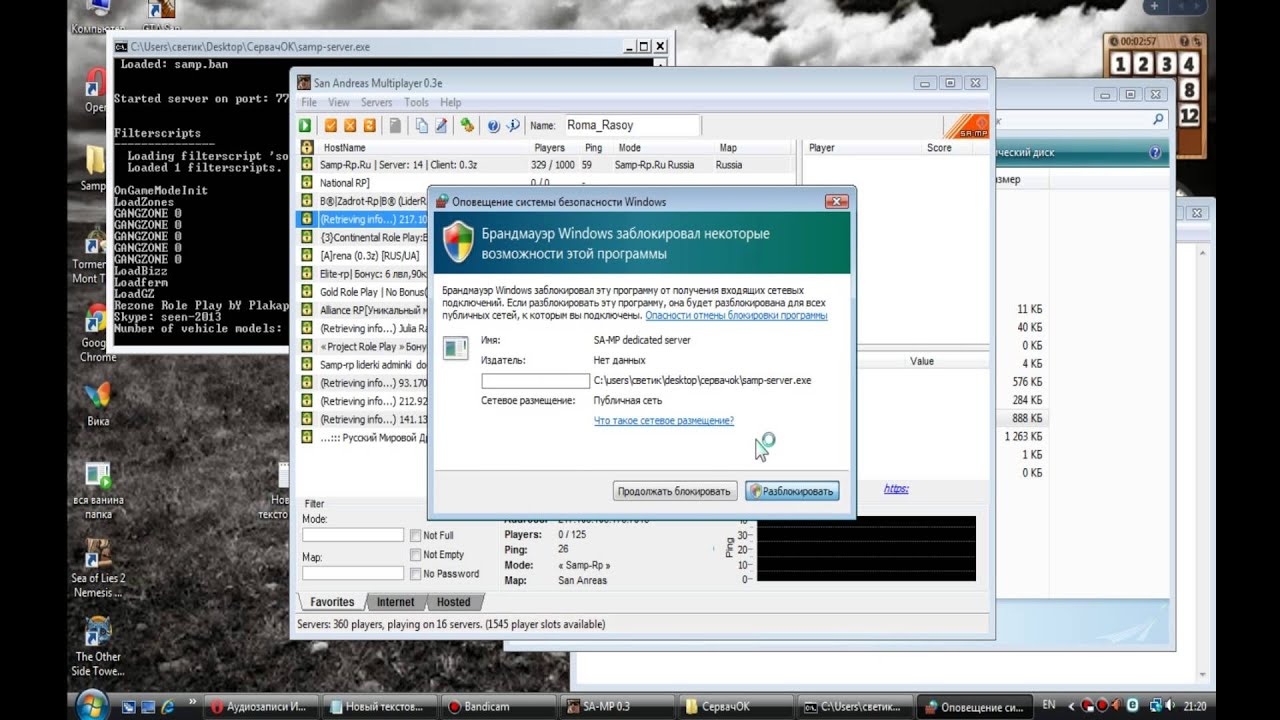Open the Sea of Lies 2 Nemesis shortcut
The width and height of the screenshot is (1280, 720).
pos(98,567)
